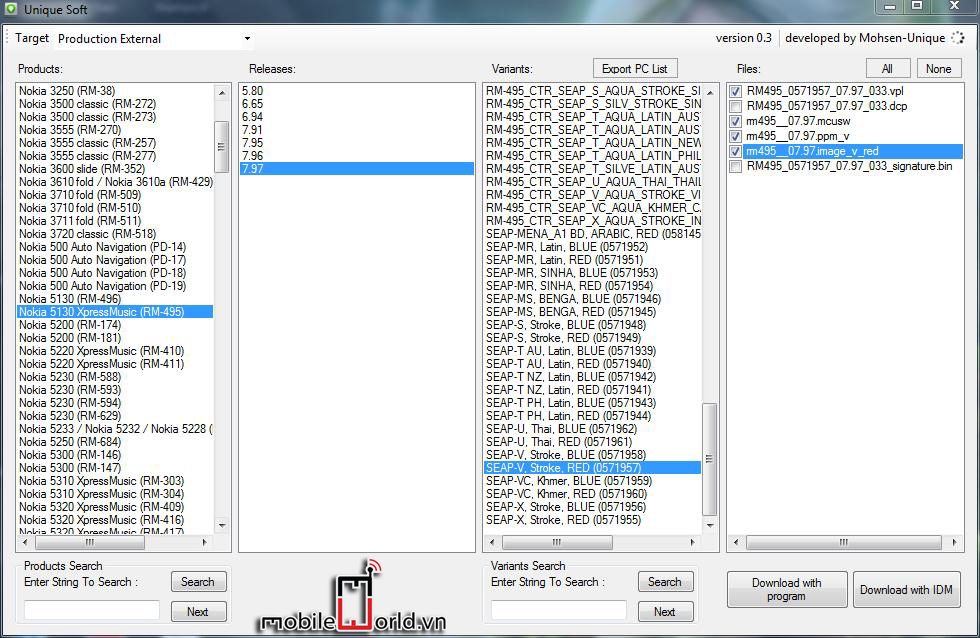
Task: Focus the Products Search text field
Action: tap(92, 610)
